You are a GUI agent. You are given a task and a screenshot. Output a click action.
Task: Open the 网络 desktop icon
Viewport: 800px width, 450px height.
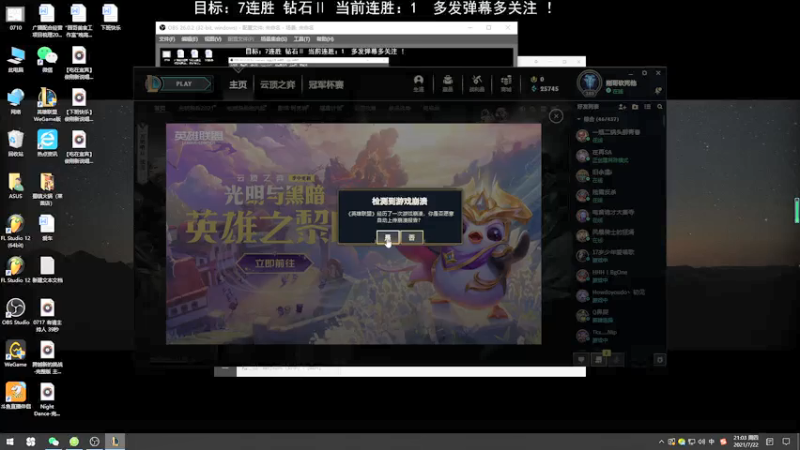coord(15,102)
